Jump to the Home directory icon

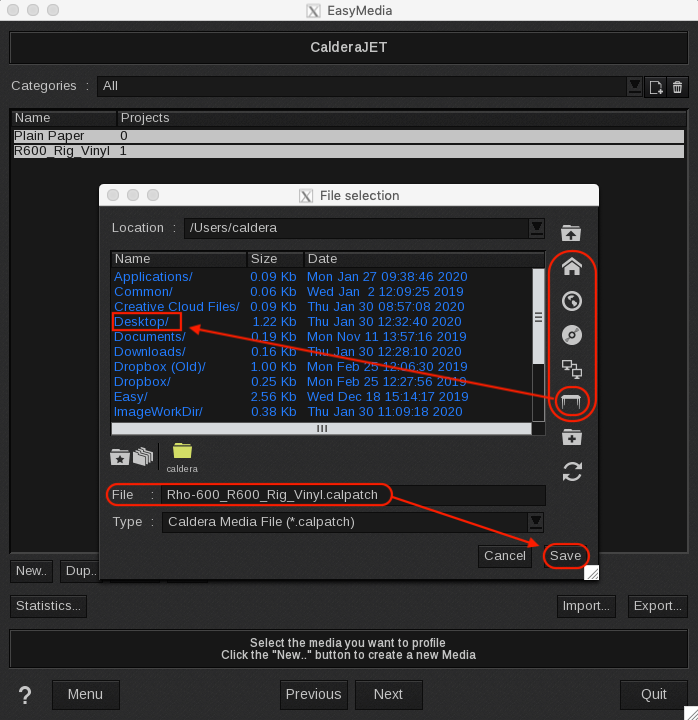572,266
